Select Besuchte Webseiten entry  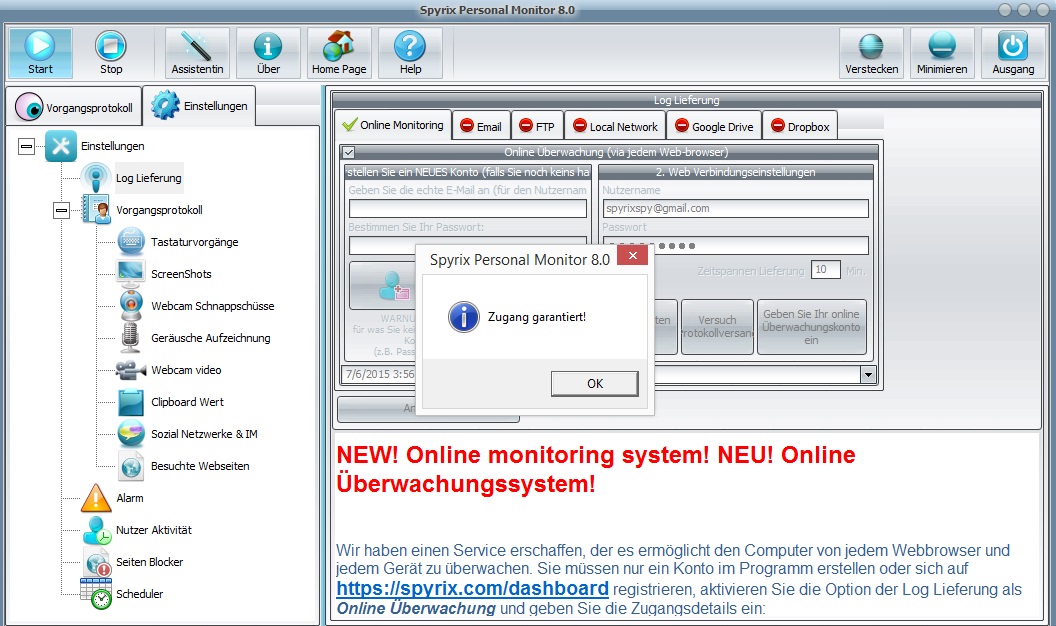coord(200,466)
